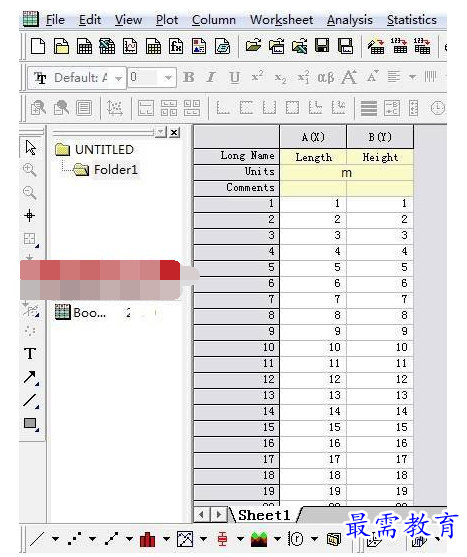Save the current project
Screen dimensions: 467x557
[x=322, y=46]
